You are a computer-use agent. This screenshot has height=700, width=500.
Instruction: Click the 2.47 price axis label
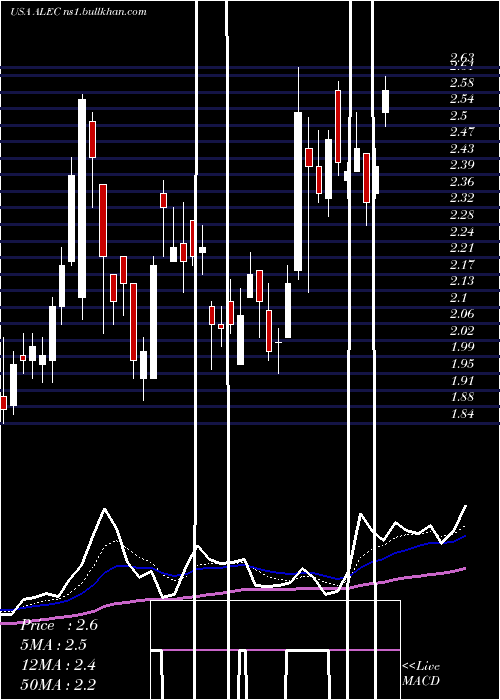[462, 132]
